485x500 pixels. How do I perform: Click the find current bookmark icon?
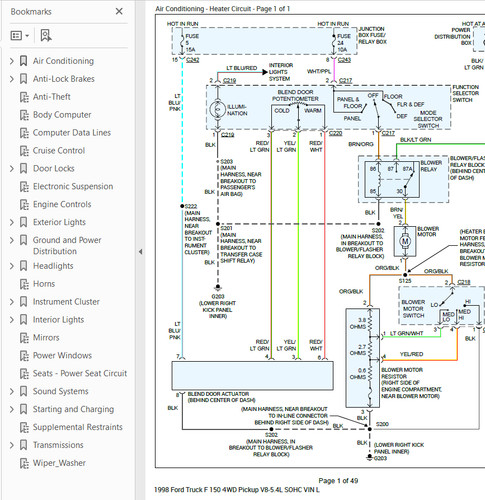tap(46, 35)
